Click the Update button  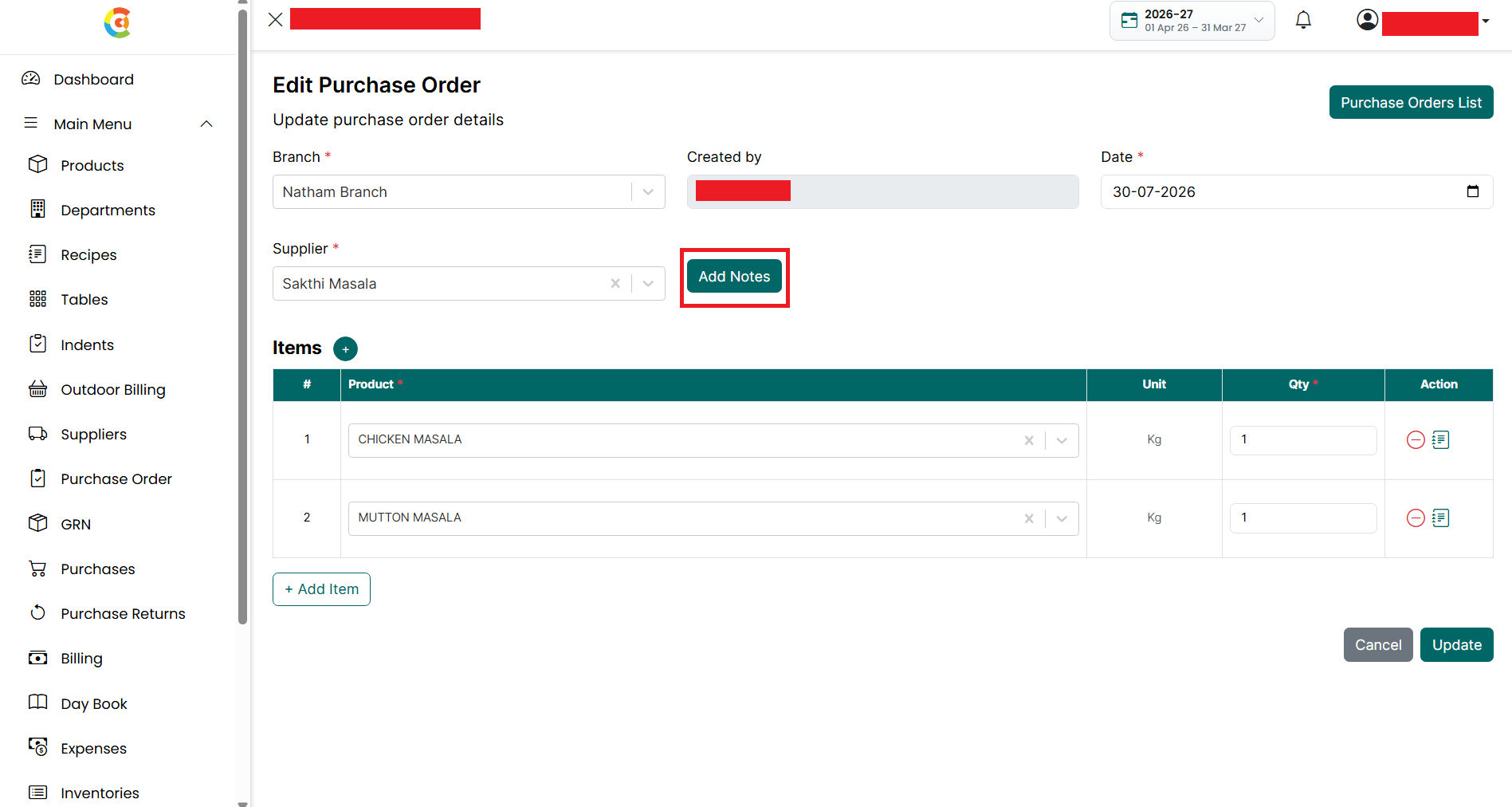point(1456,644)
